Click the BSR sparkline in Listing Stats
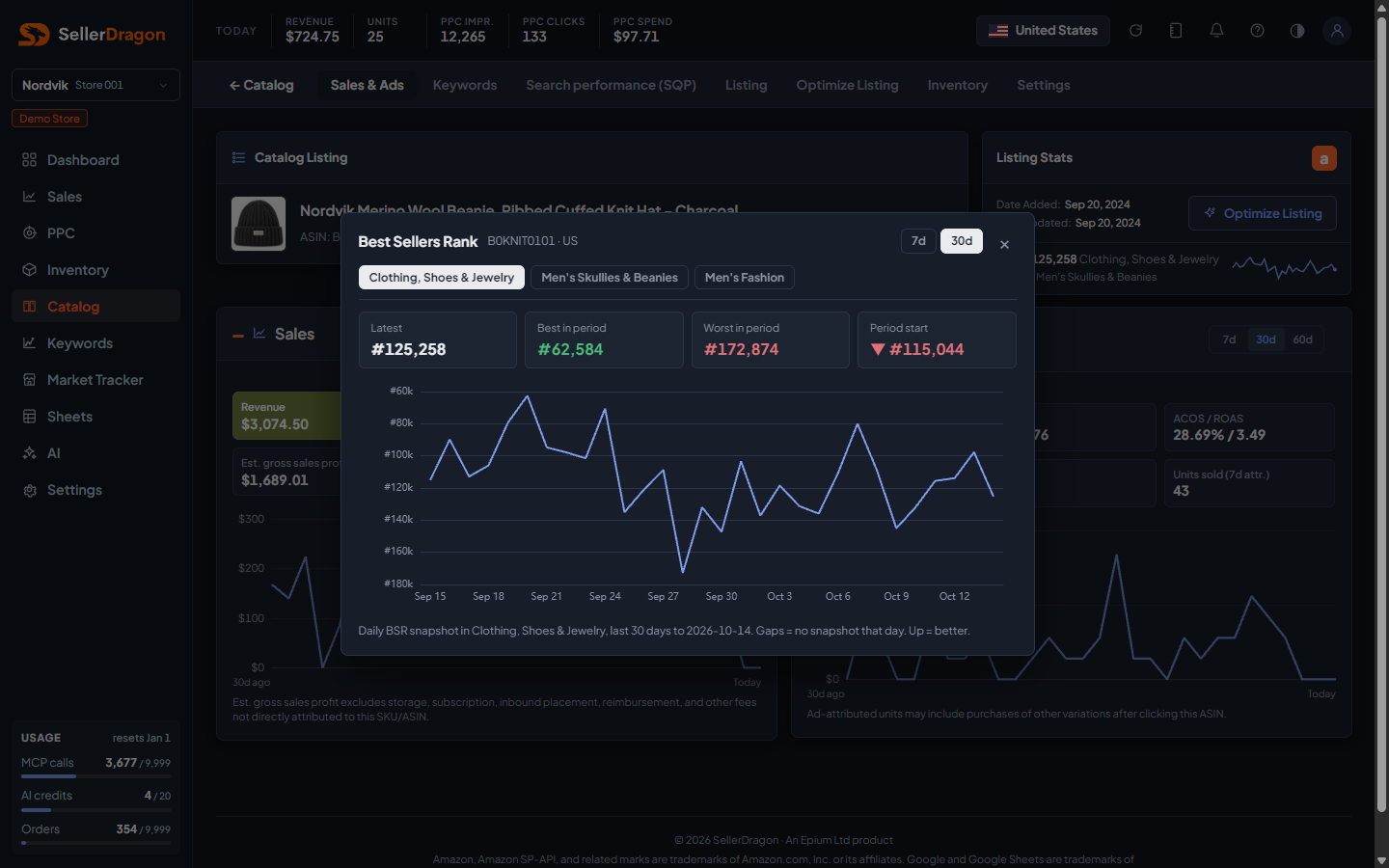This screenshot has width=1389, height=868. pos(1285,266)
